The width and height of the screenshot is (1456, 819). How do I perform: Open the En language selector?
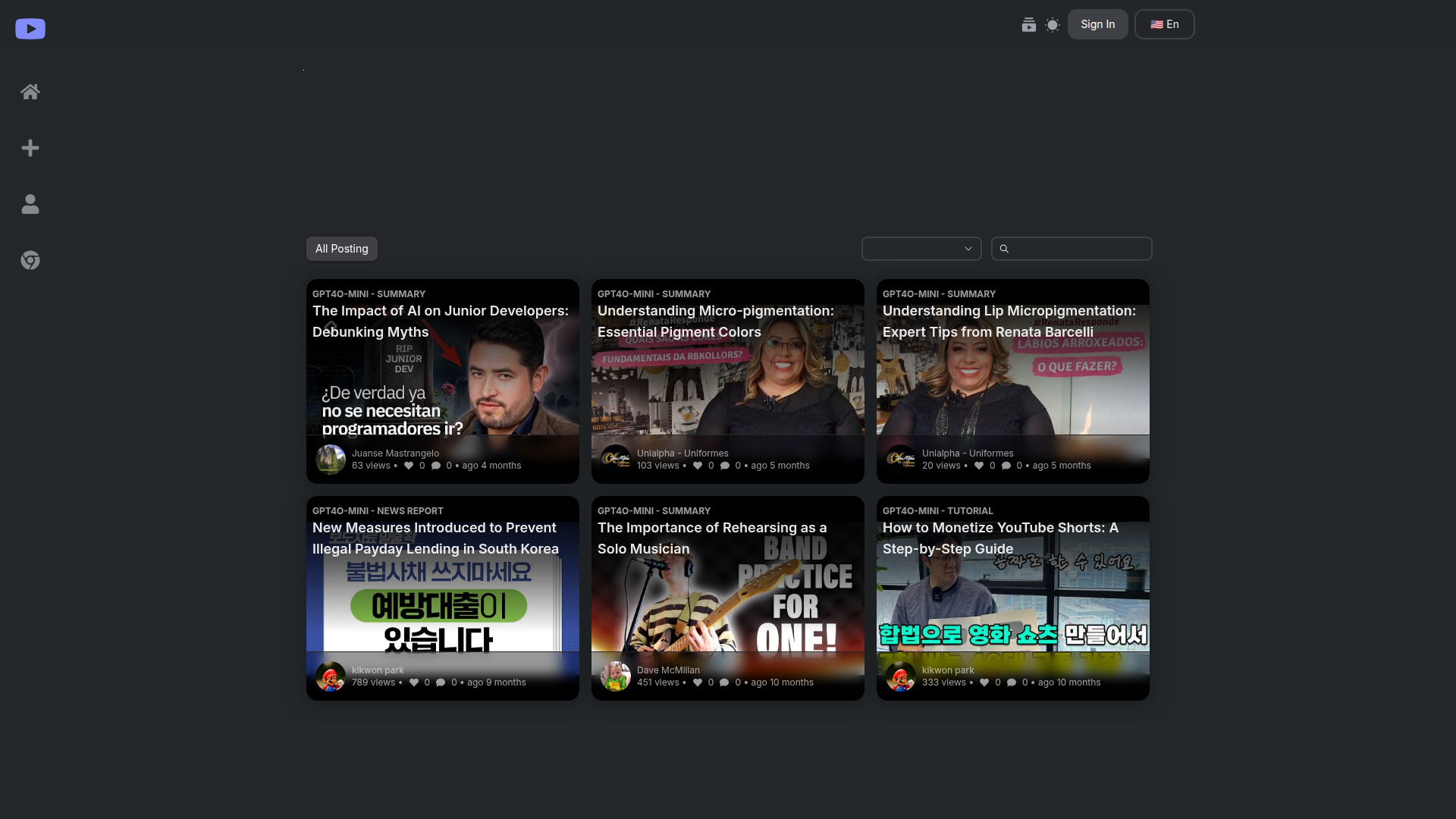click(x=1164, y=24)
